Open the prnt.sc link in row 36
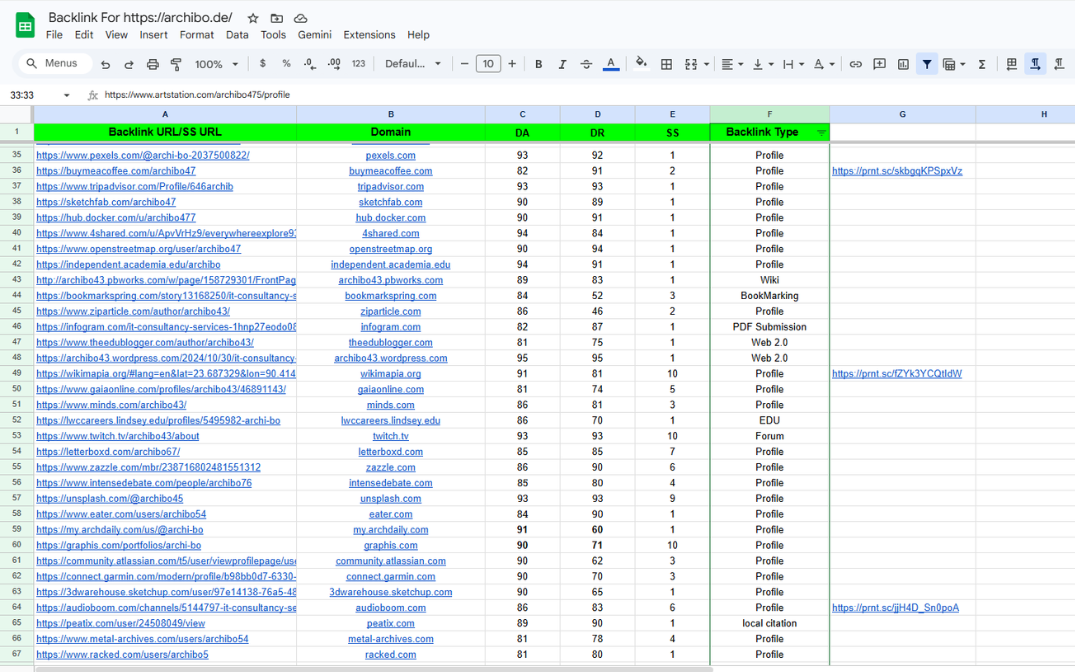Image resolution: width=1075 pixels, height=672 pixels. click(x=896, y=171)
